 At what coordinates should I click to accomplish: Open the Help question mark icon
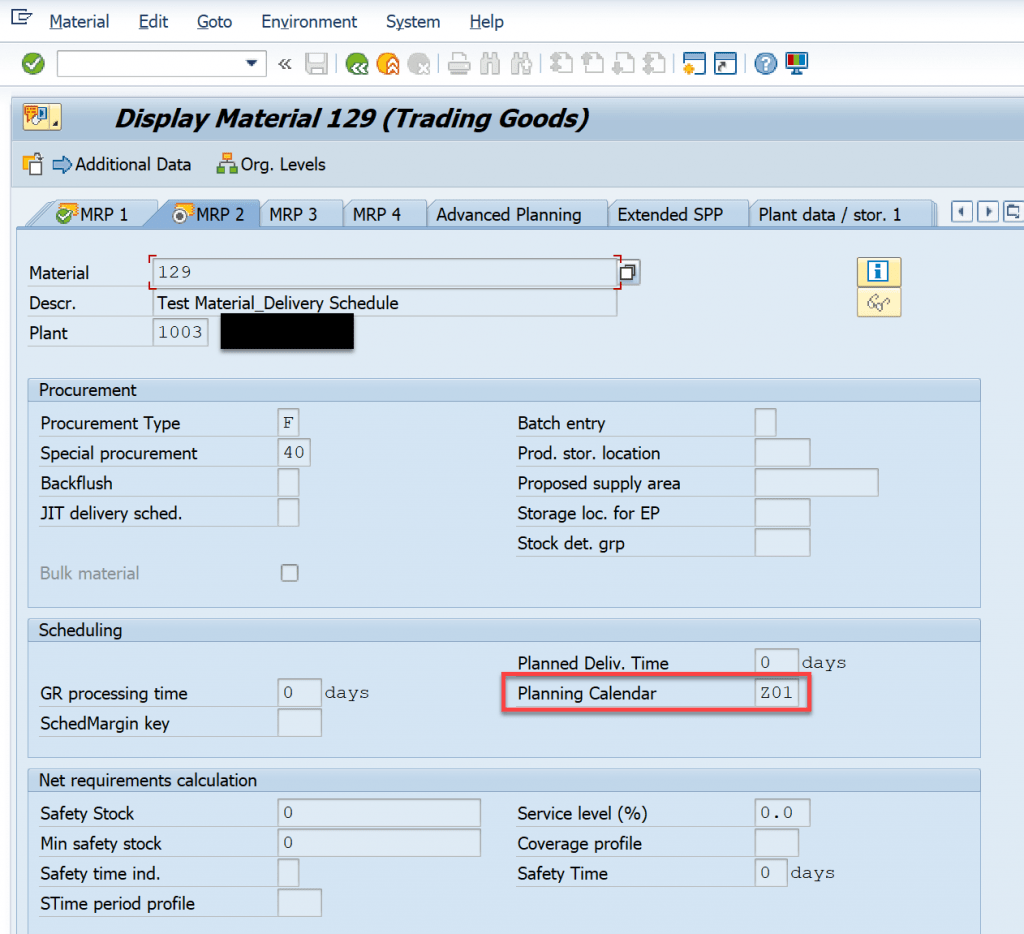pyautogui.click(x=765, y=64)
